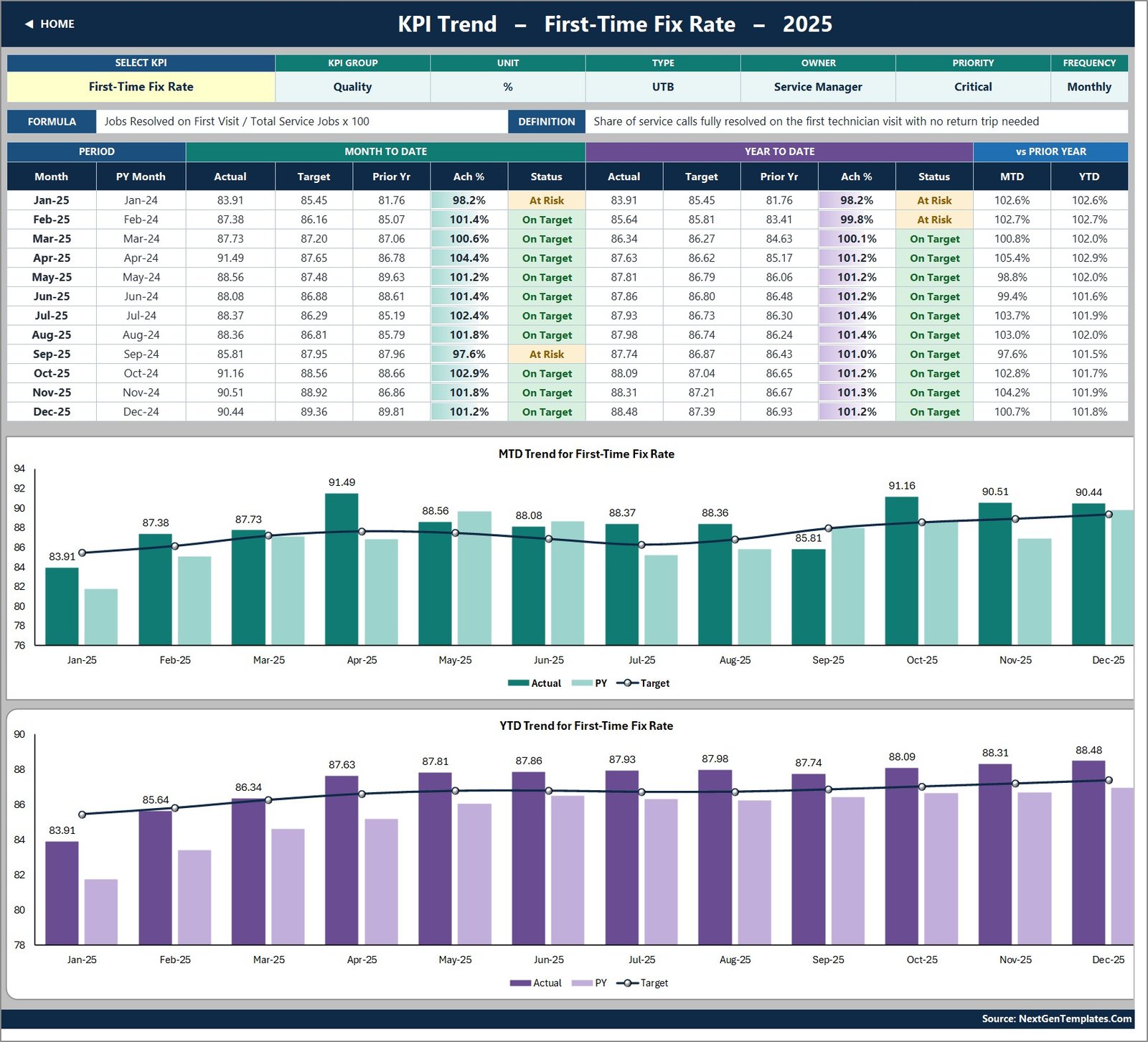Click the SELECT KPI header label

point(141,63)
